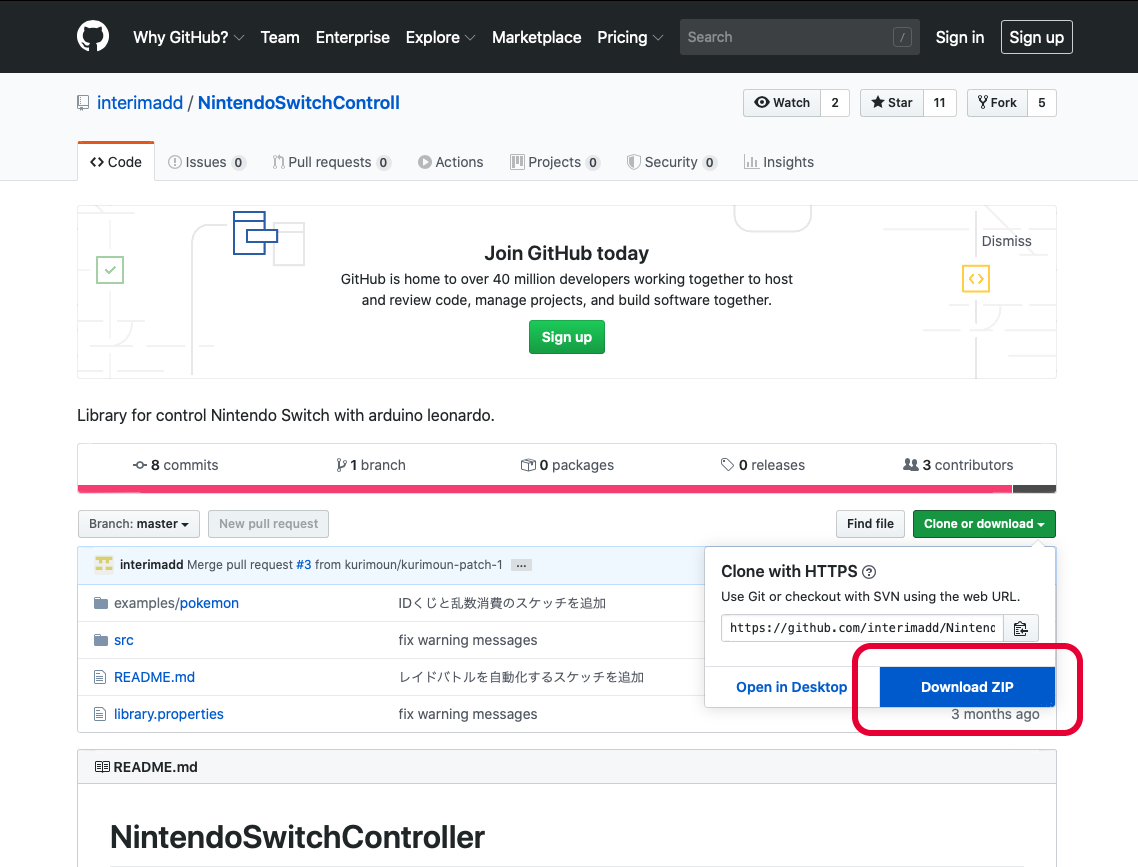
Task: Click the book icon in README.md header
Action: coord(102,767)
